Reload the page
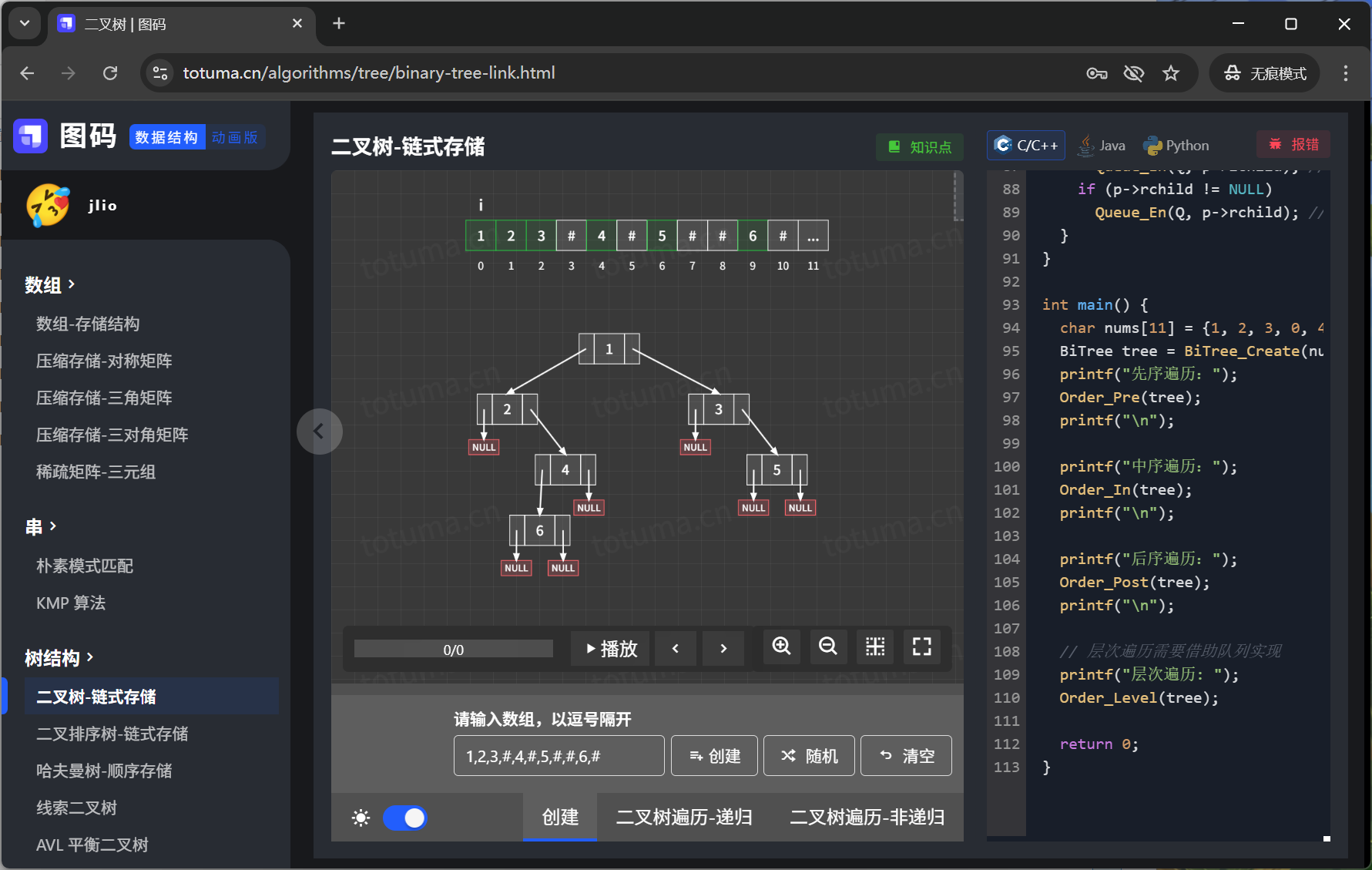The height and width of the screenshot is (870, 1372). 110,73
